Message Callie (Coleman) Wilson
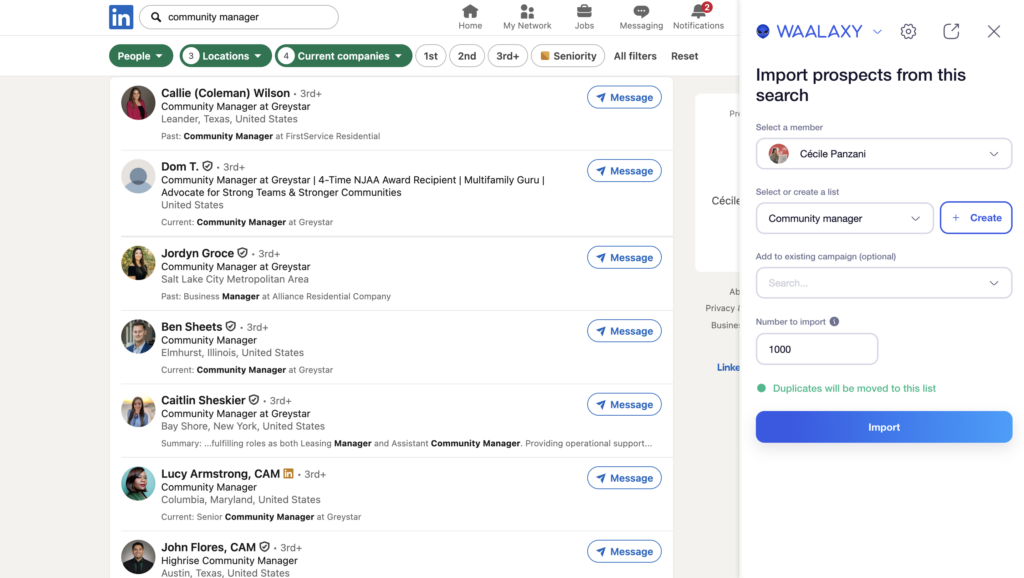 point(624,97)
